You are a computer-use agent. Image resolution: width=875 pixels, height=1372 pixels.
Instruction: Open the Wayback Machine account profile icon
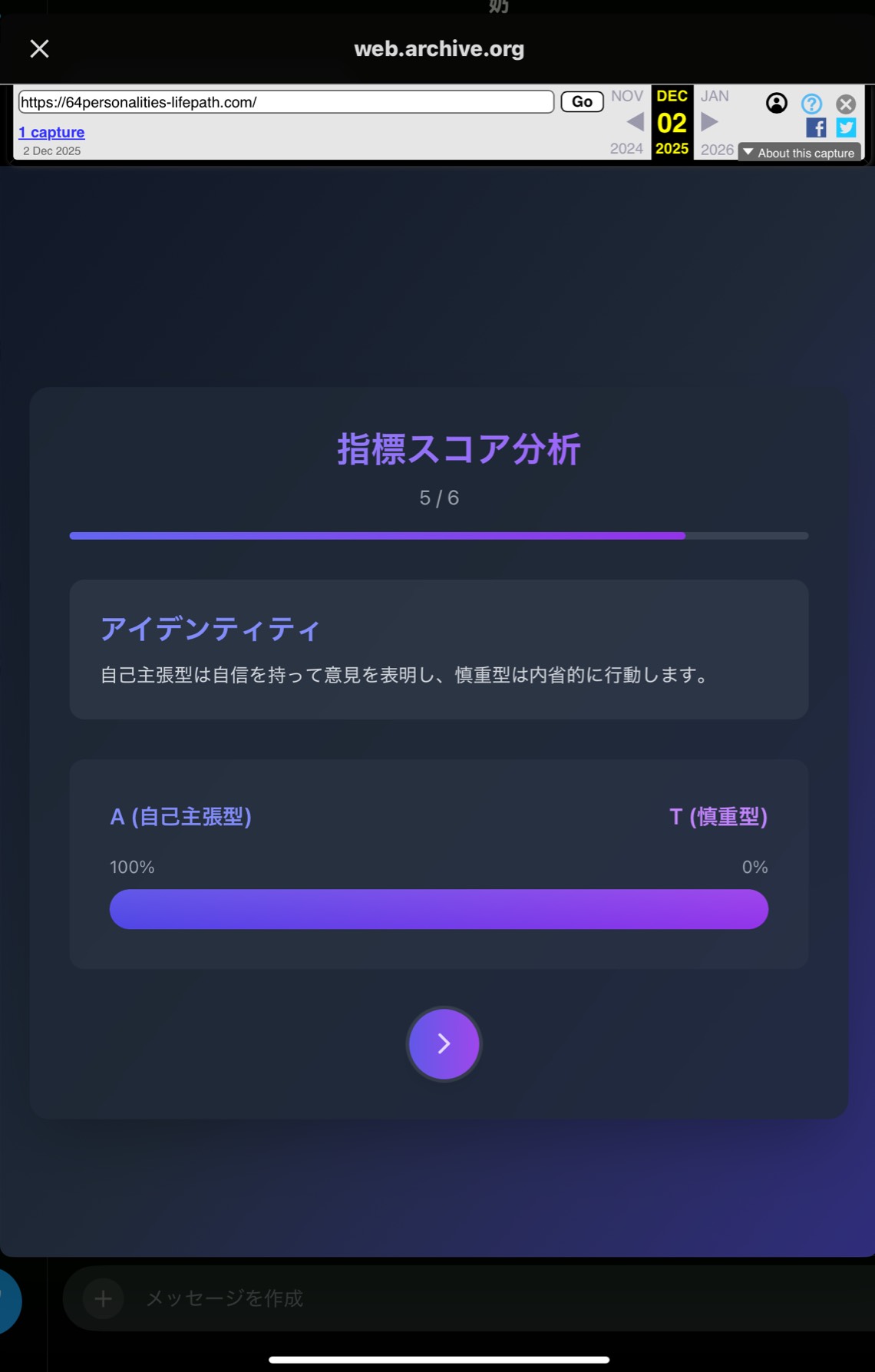tap(776, 103)
